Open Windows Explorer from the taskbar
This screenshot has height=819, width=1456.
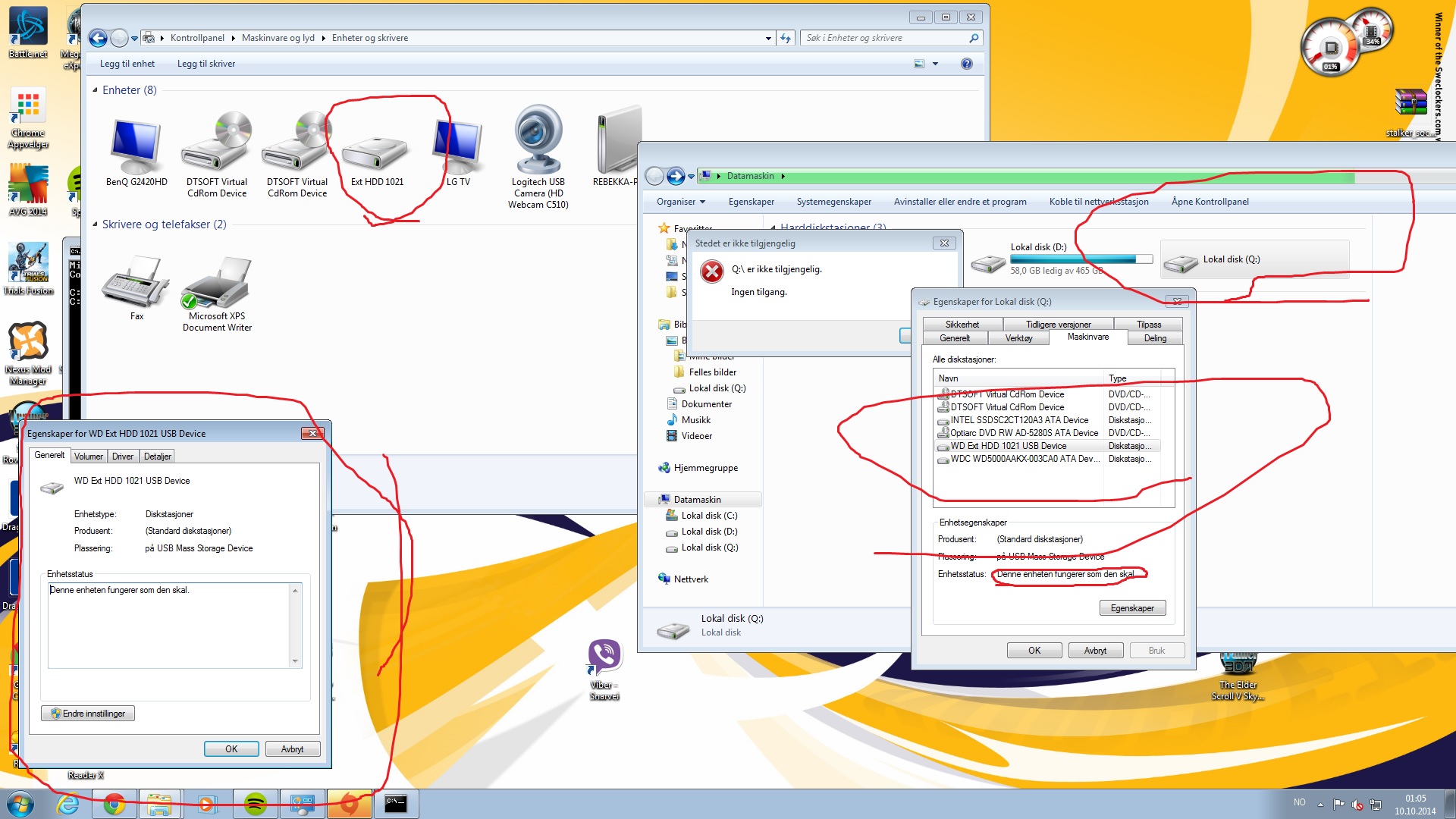[x=159, y=804]
